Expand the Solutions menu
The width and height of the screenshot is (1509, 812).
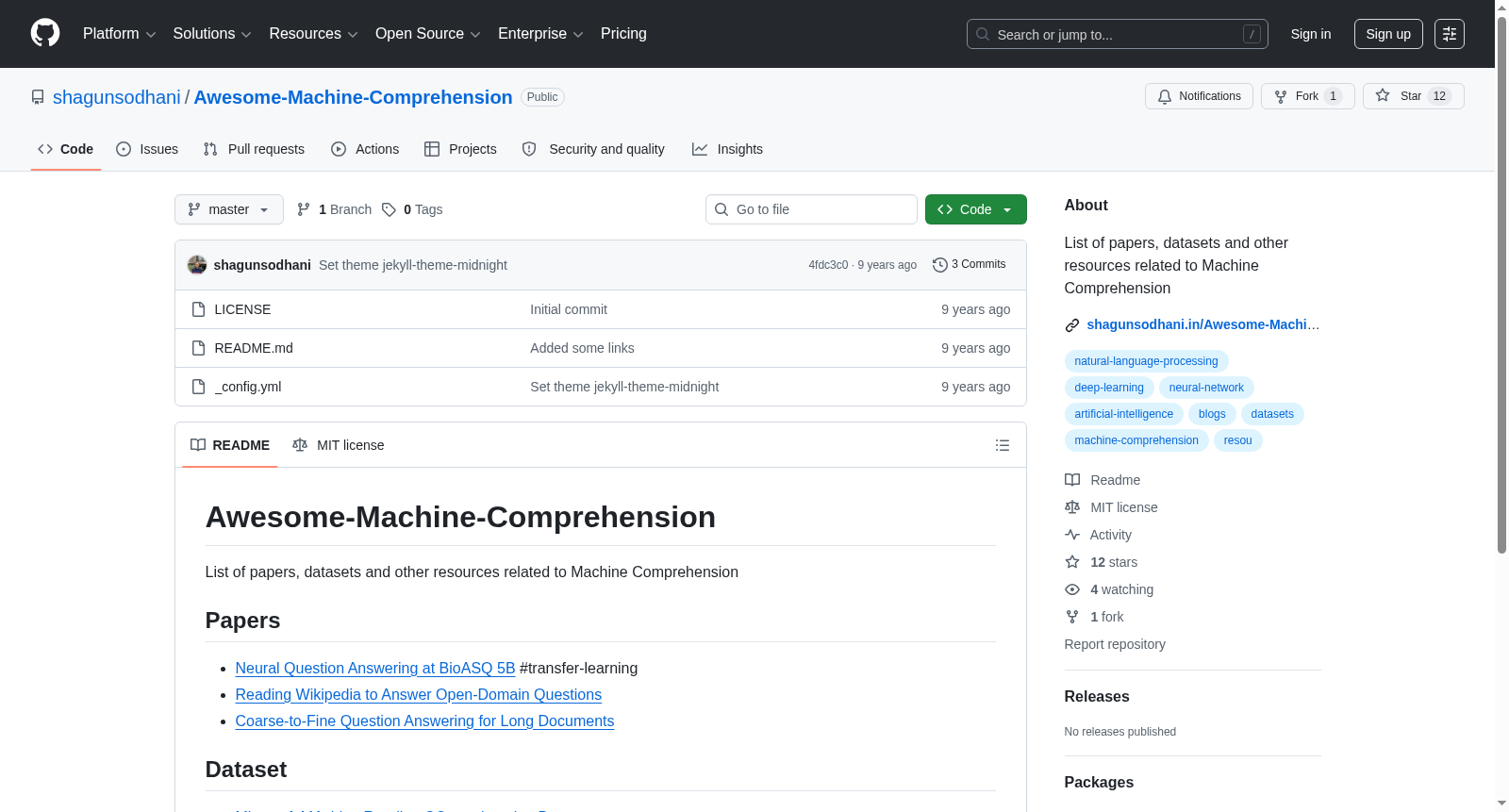212,34
